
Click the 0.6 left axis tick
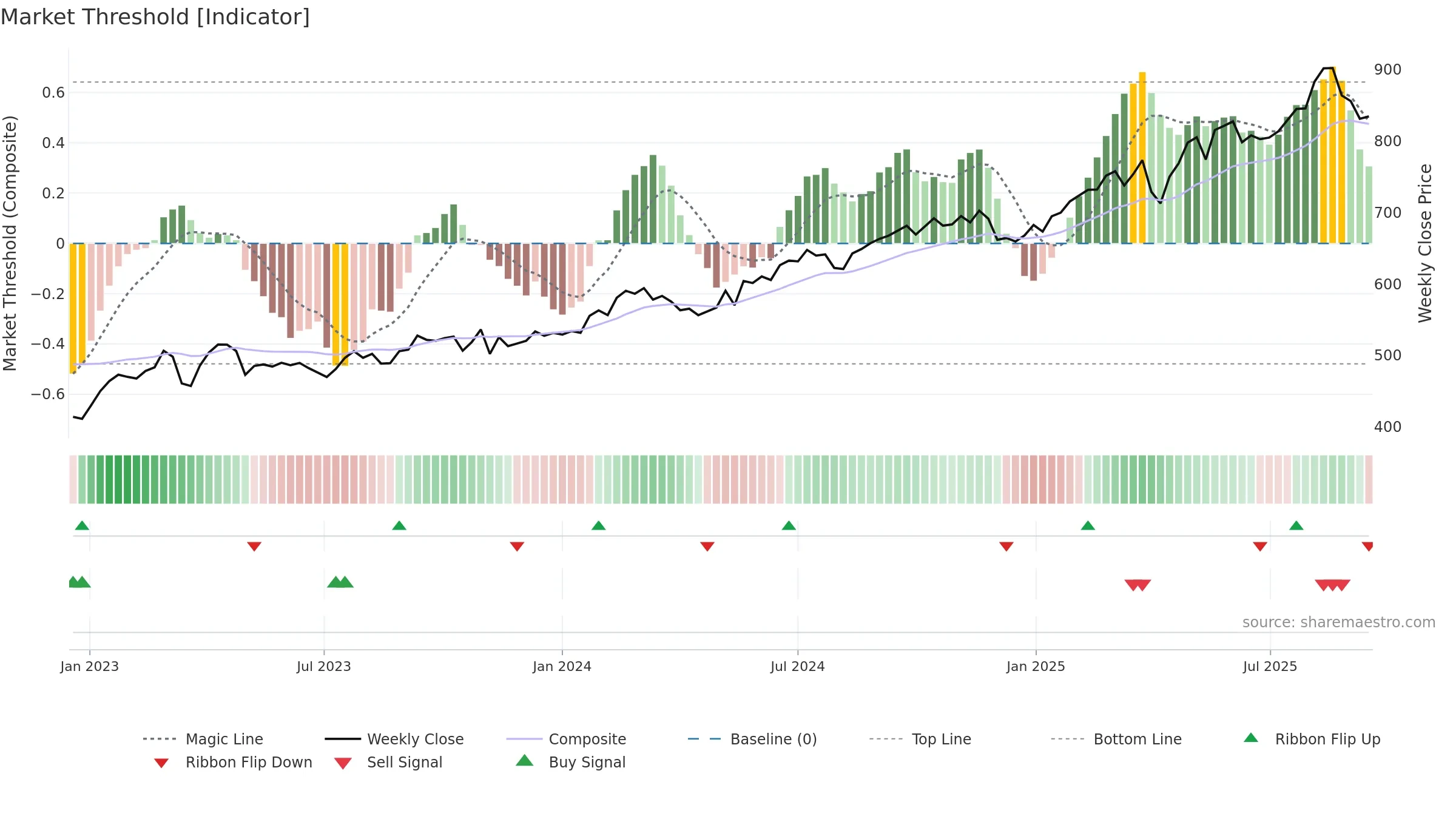click(x=53, y=93)
